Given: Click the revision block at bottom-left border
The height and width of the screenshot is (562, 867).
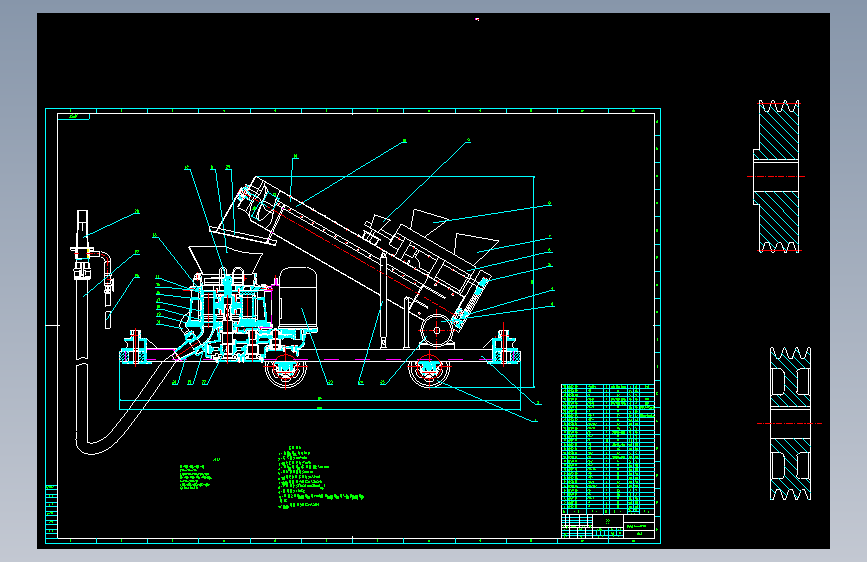Looking at the screenshot, I should [x=51, y=511].
